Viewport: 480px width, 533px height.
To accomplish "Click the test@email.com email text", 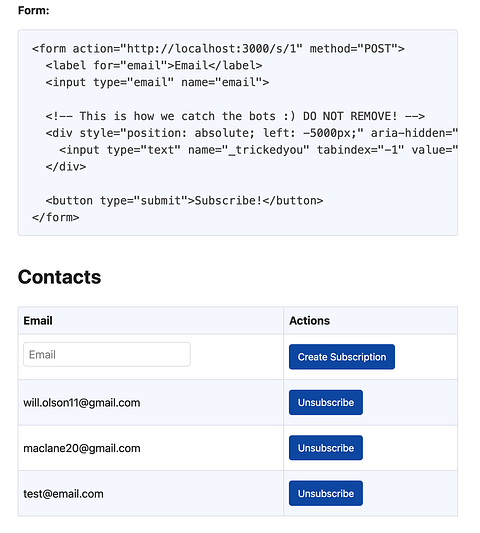I will (63, 494).
